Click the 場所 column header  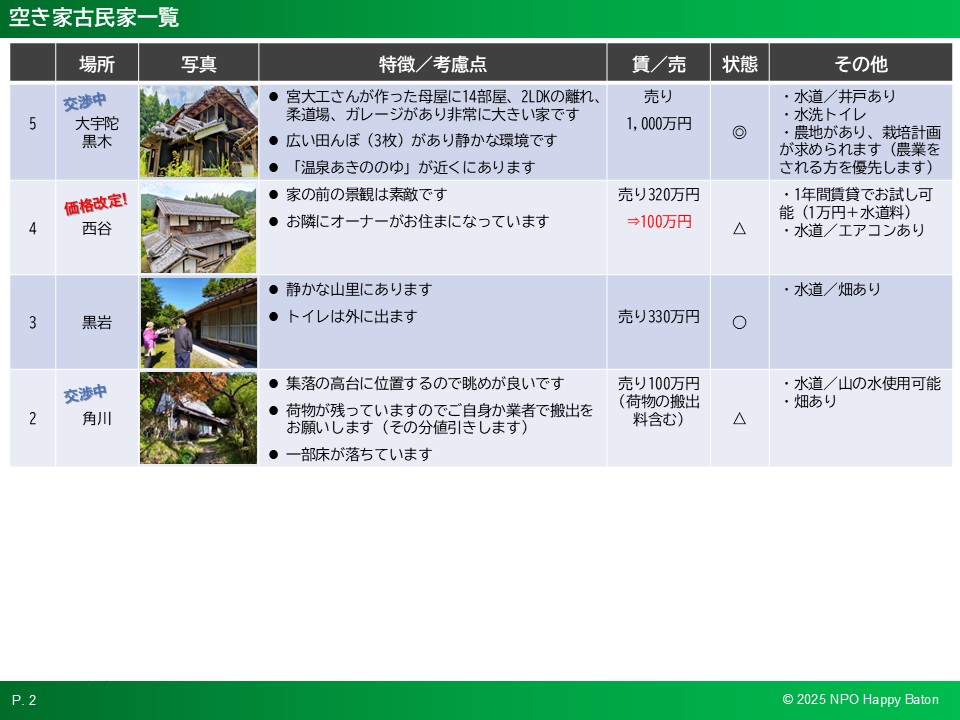[97, 64]
